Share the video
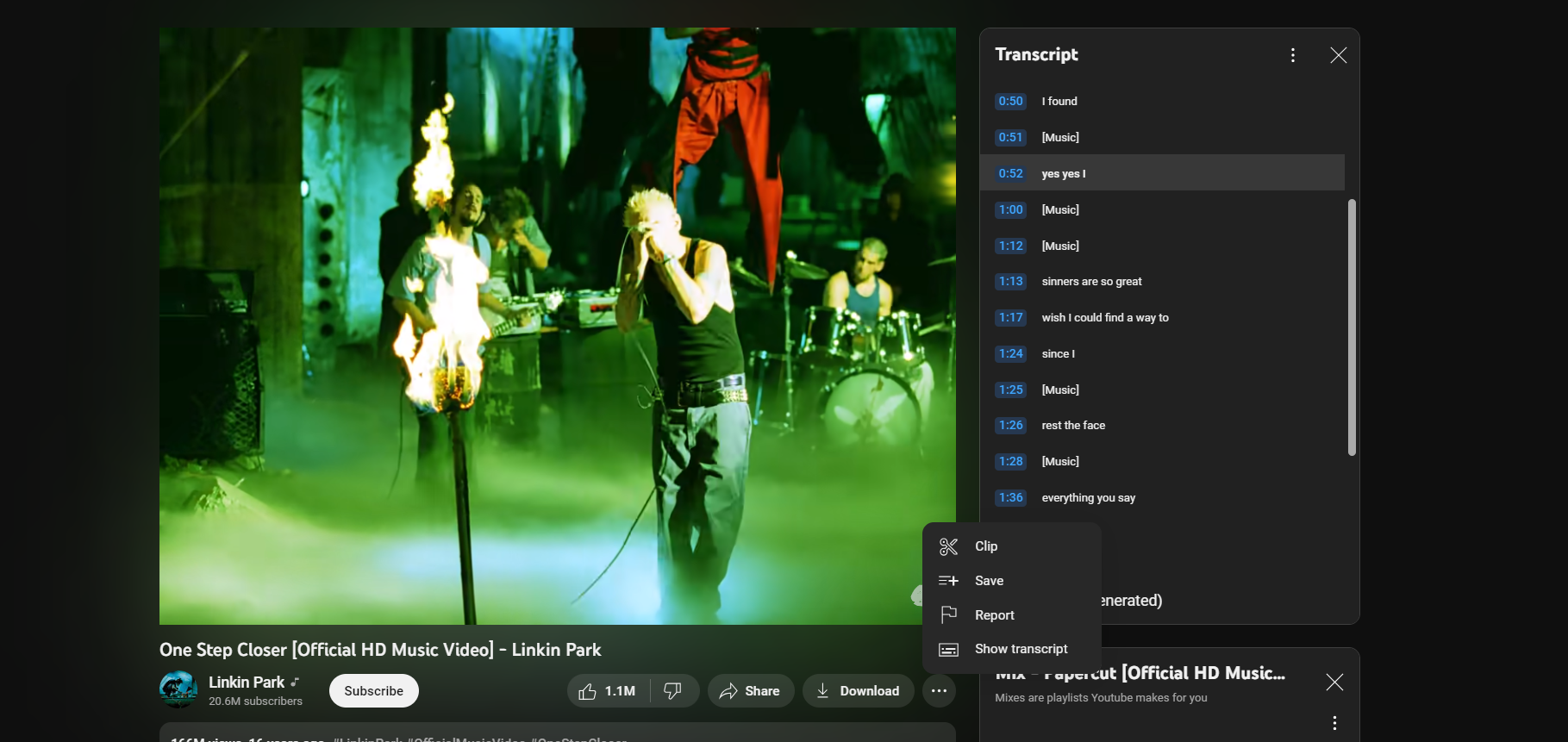 (750, 691)
